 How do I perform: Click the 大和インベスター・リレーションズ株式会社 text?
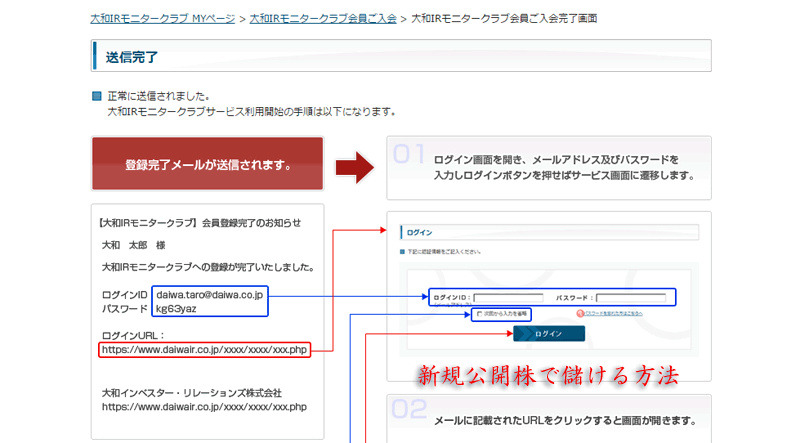tap(192, 393)
